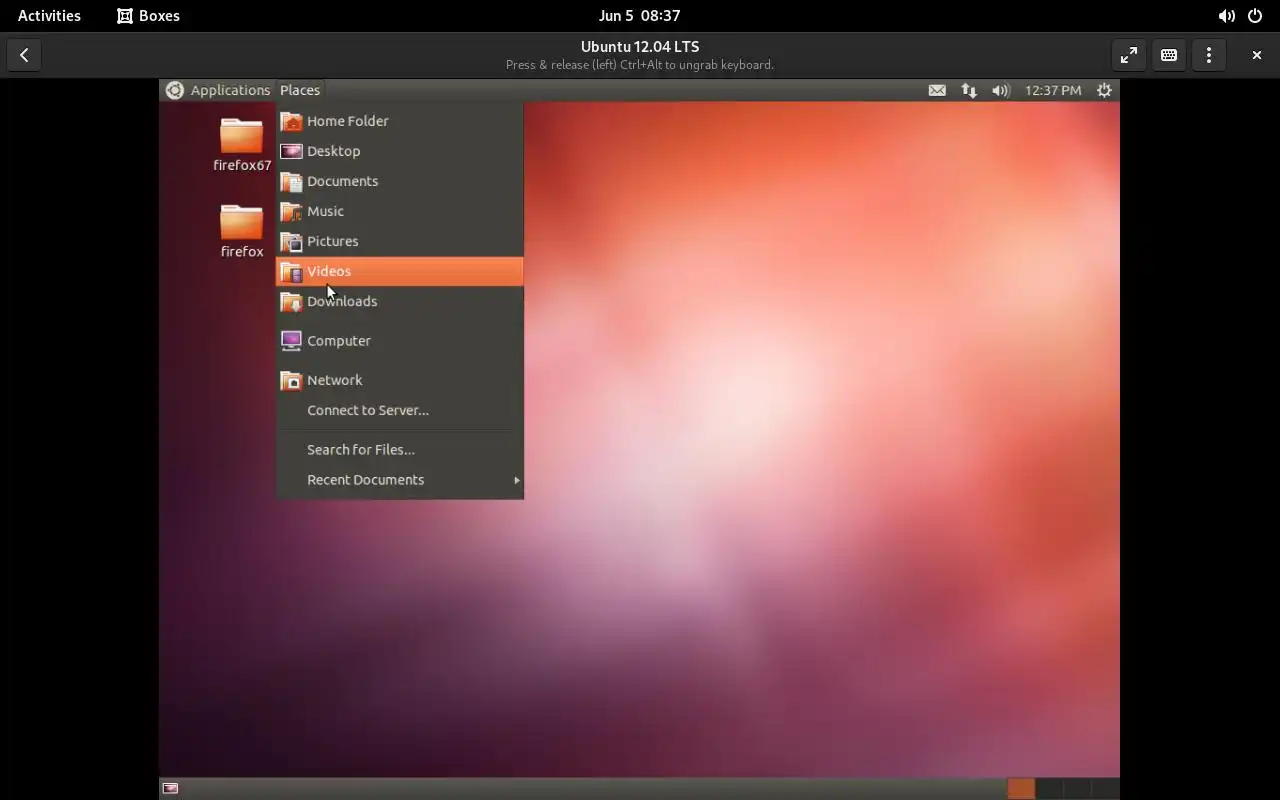
Task: Open Computer from Places menu
Action: click(399, 341)
